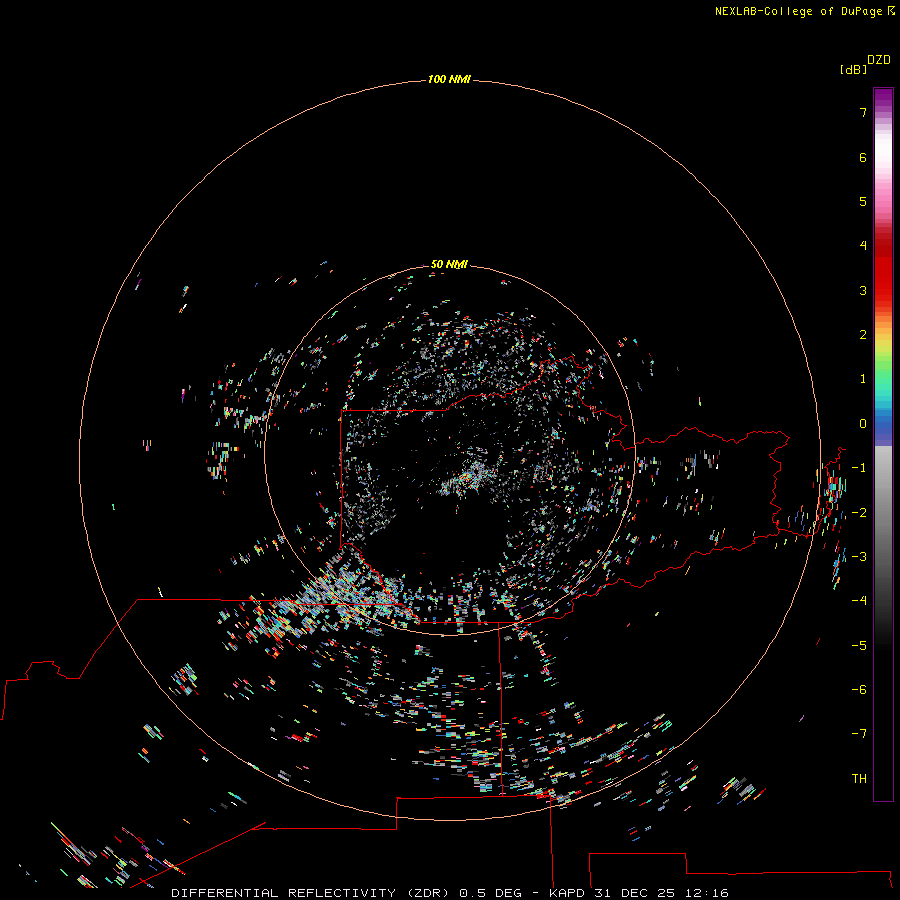Viewport: 900px width, 900px height.
Task: Click the 0 dB scale label
Action: (x=863, y=424)
